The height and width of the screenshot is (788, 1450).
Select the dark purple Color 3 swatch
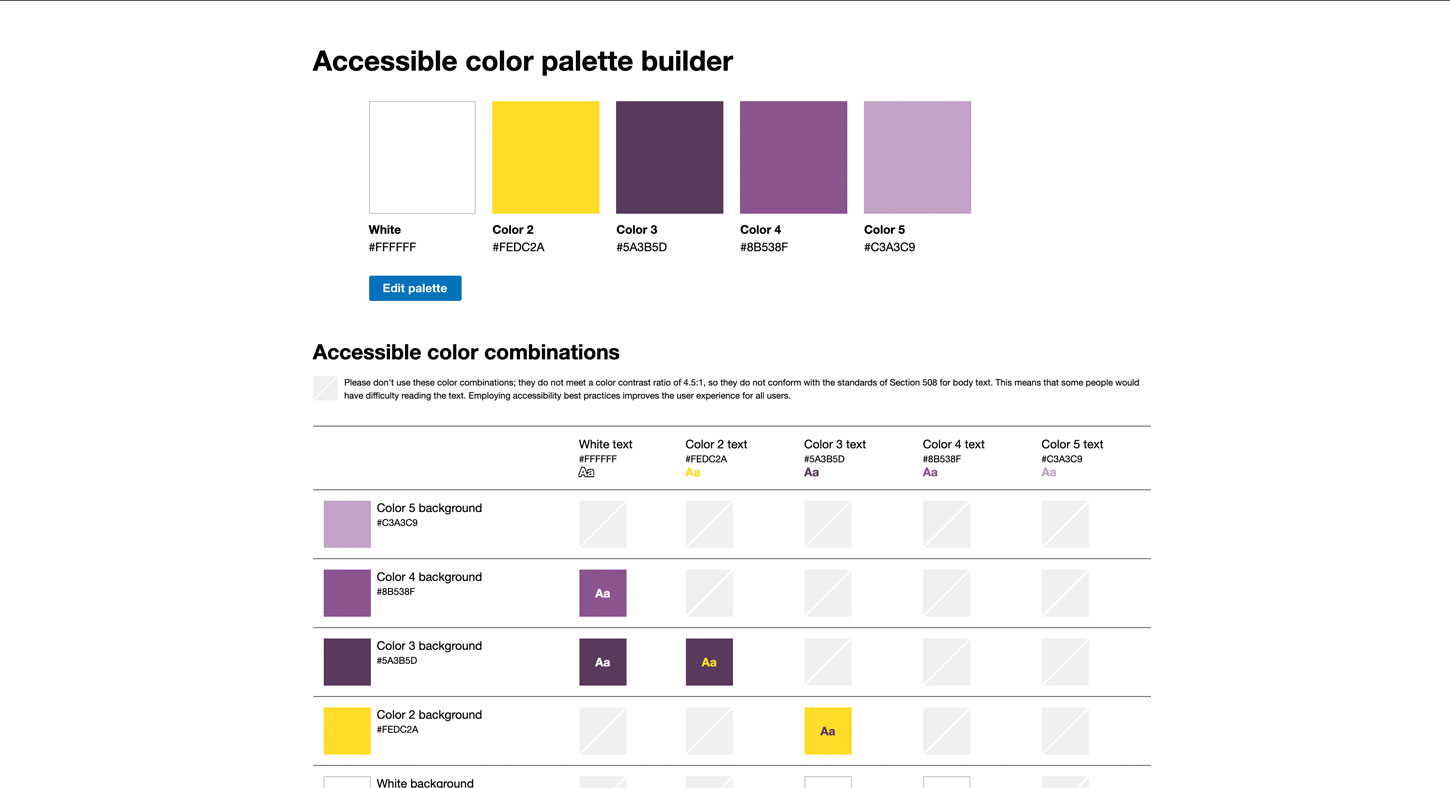point(669,157)
